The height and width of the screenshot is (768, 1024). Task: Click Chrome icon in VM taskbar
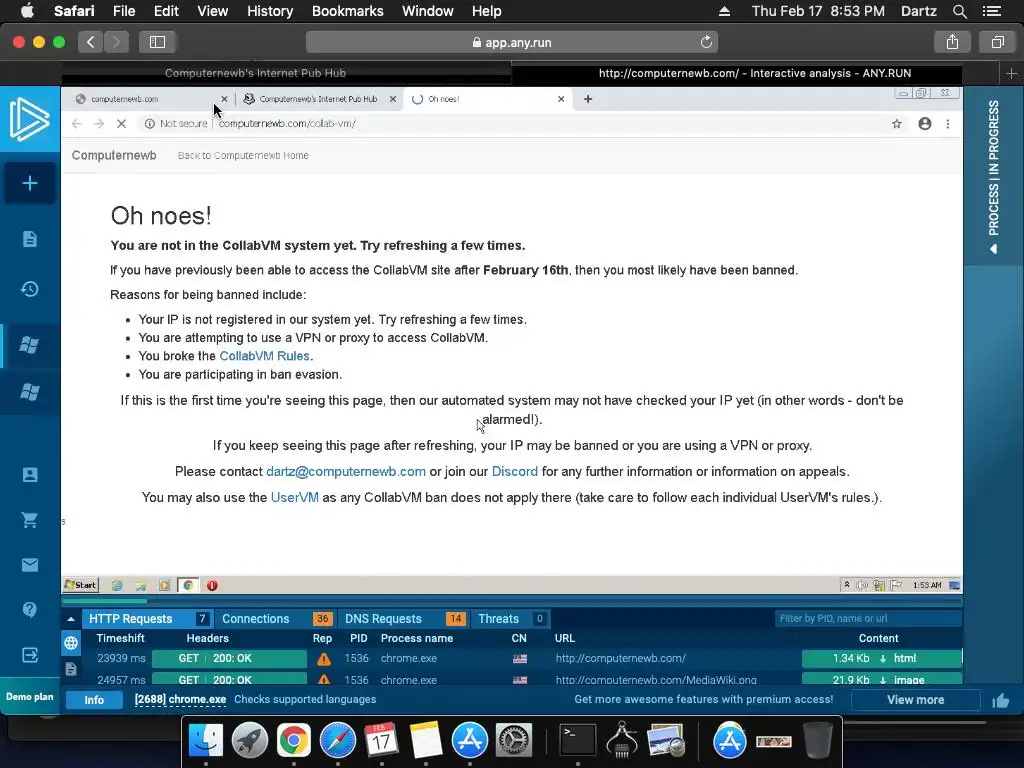click(188, 585)
